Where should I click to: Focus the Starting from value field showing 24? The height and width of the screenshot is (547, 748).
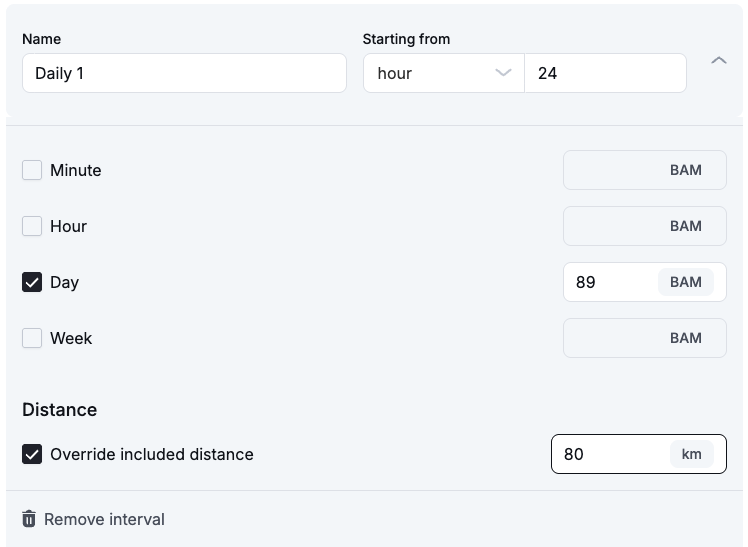605,73
